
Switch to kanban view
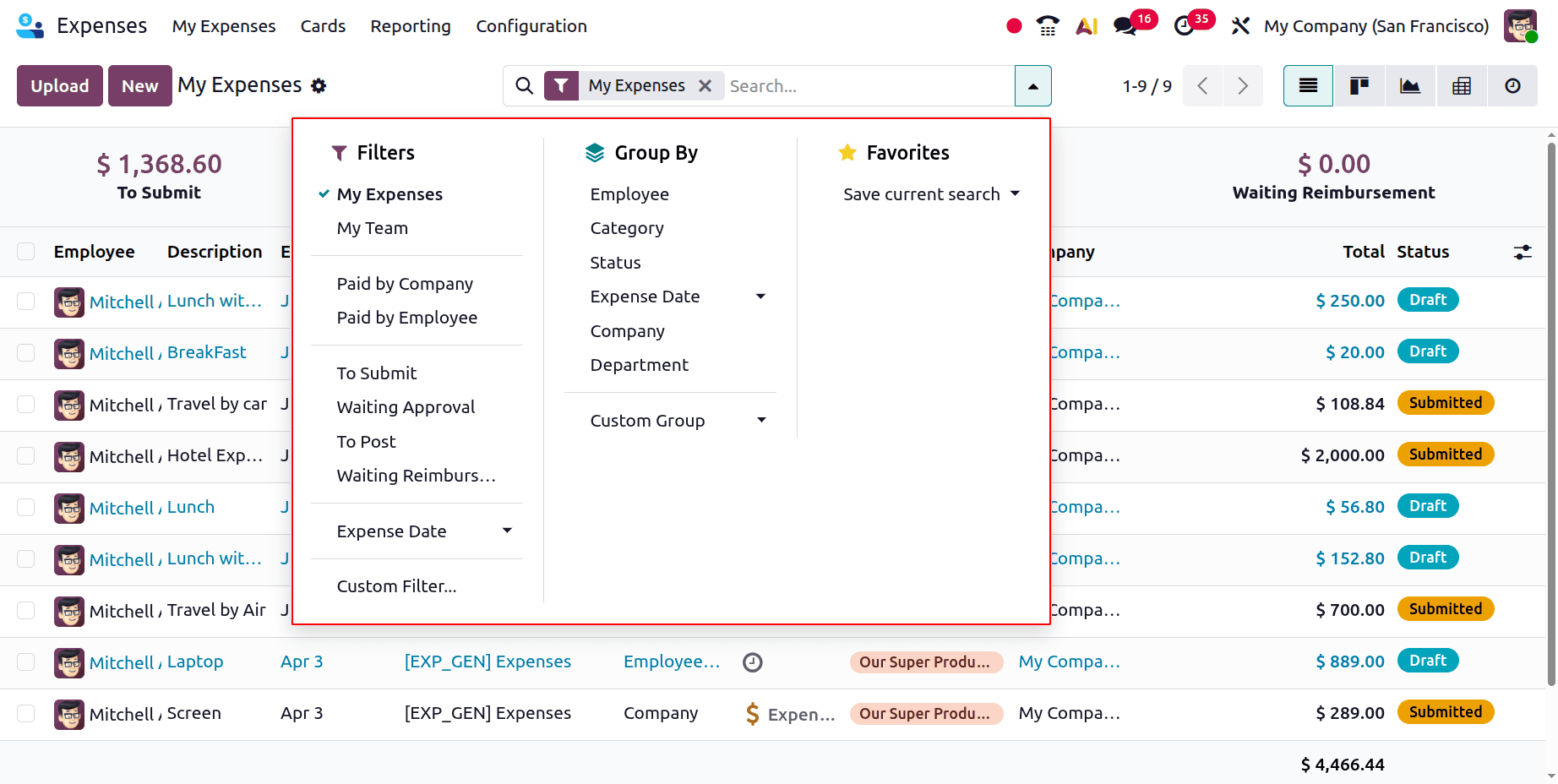[x=1359, y=85]
